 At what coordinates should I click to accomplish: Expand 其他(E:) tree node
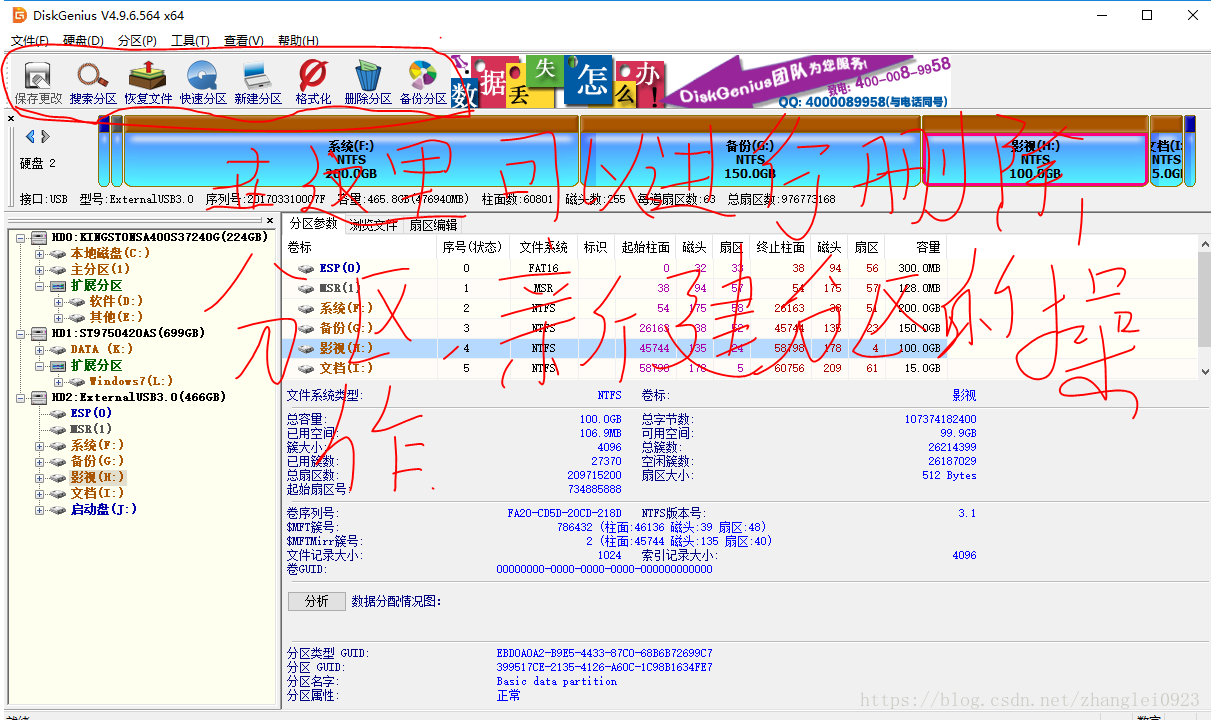59,317
